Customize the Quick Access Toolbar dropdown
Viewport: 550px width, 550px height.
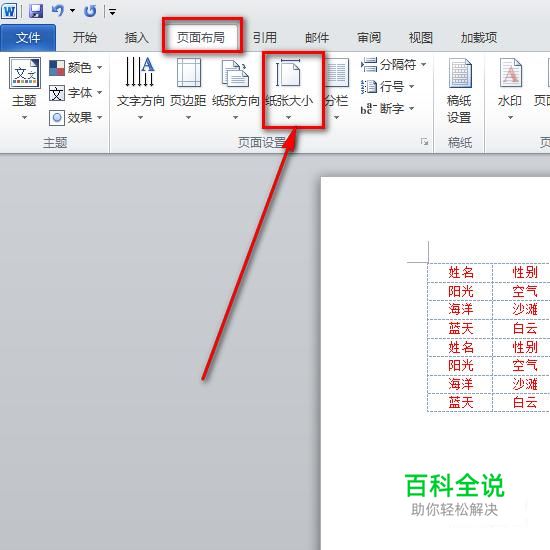click(x=112, y=12)
